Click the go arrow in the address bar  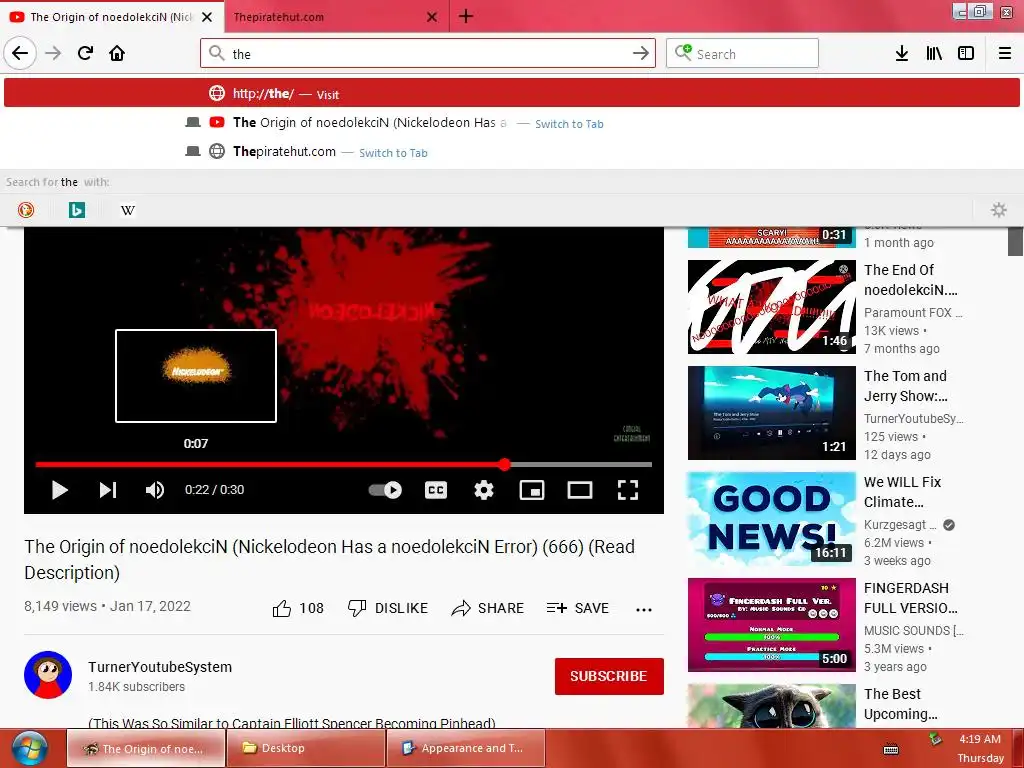coord(641,54)
